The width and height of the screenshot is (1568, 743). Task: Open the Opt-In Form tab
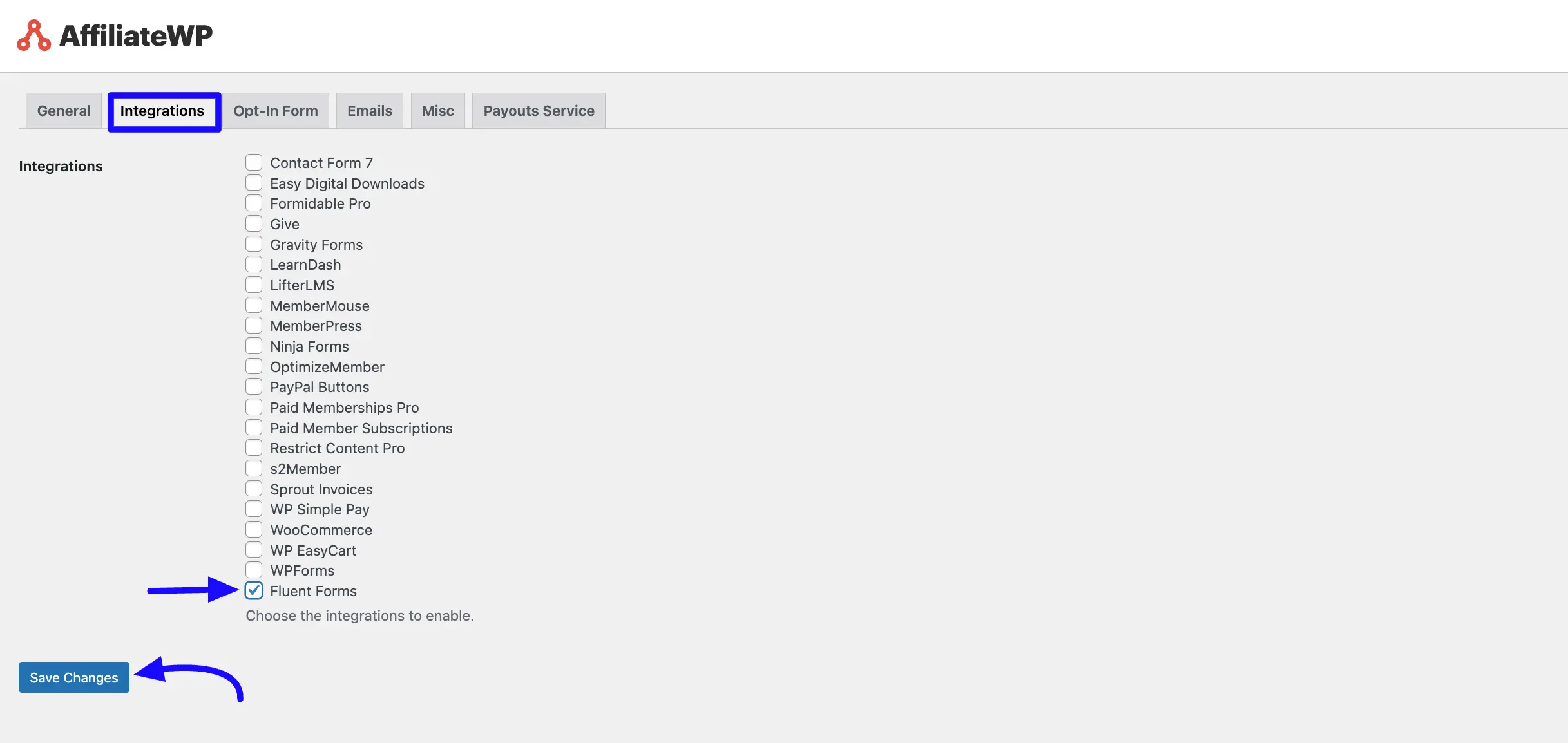tap(276, 111)
